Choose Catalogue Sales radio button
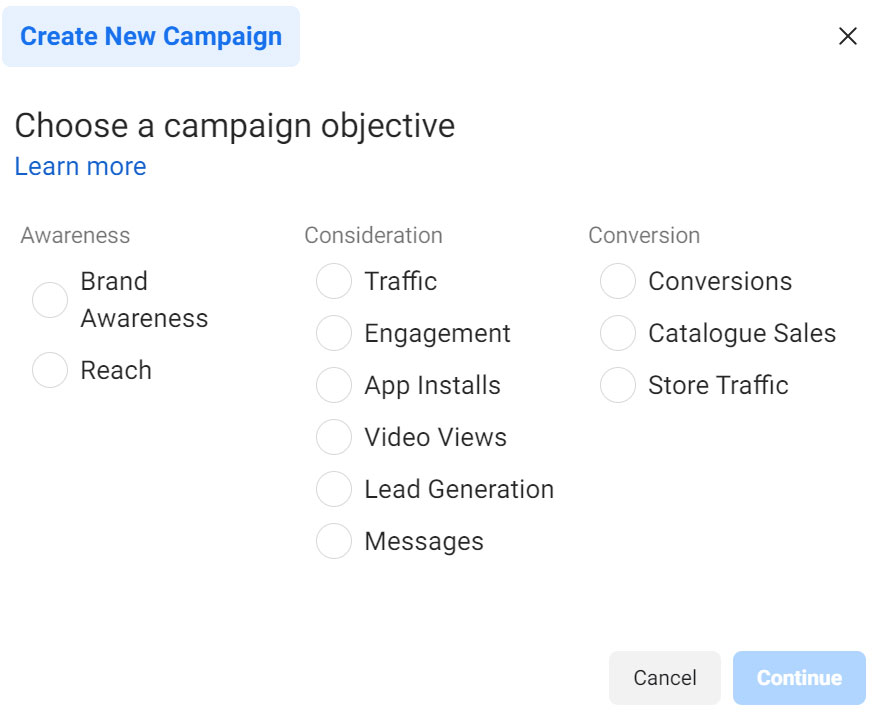 618,334
